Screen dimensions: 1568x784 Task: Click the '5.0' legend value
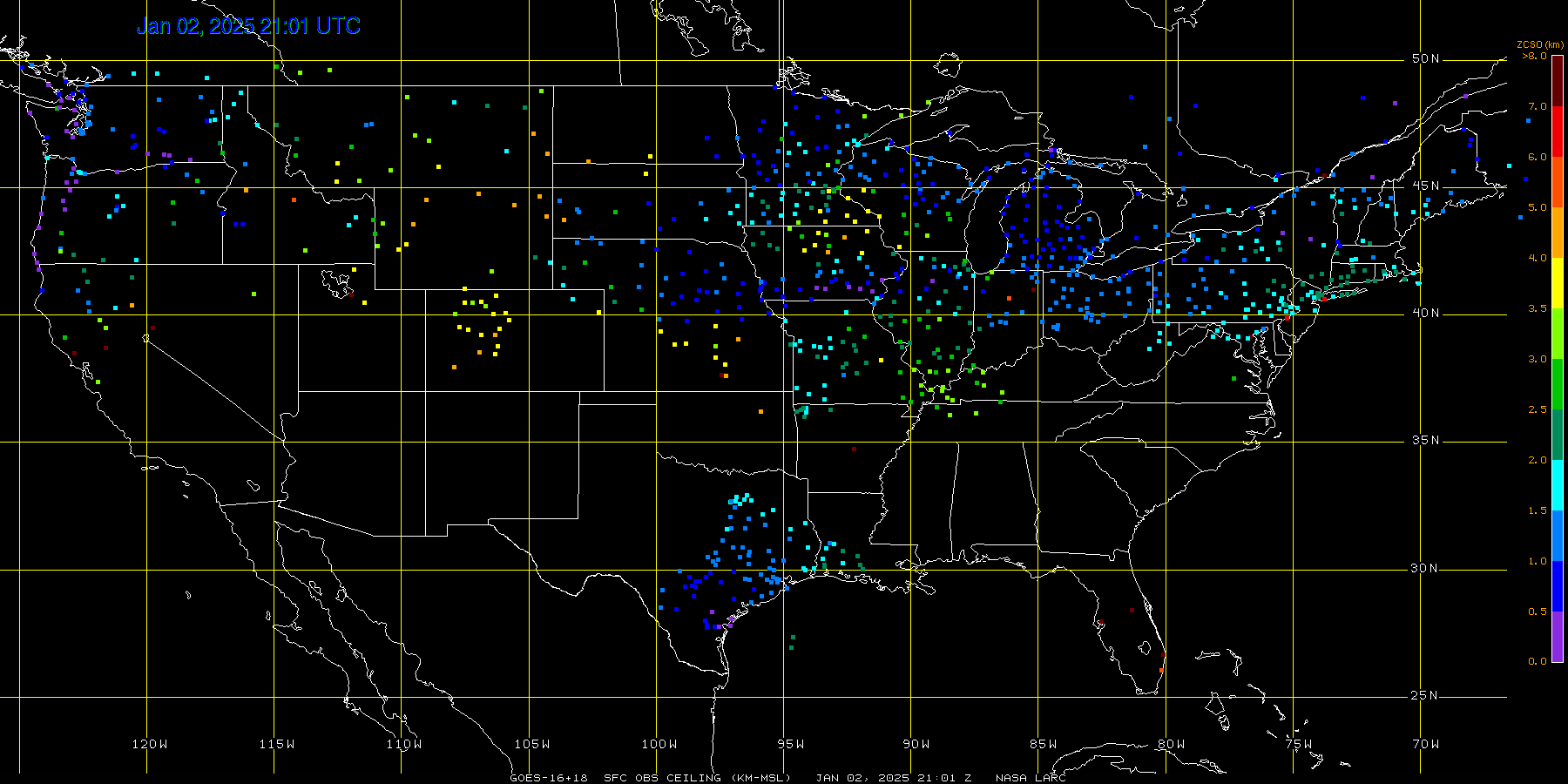tap(1538, 207)
